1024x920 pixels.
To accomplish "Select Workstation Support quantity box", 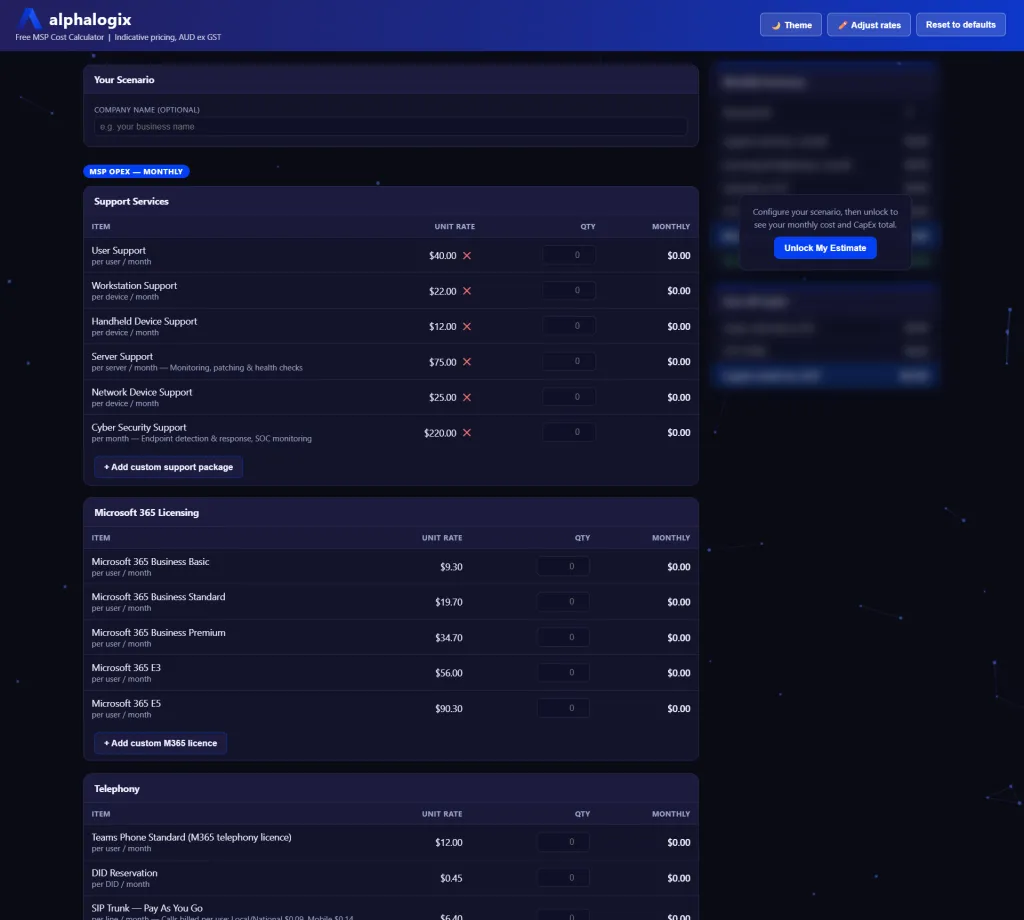I will [x=569, y=291].
